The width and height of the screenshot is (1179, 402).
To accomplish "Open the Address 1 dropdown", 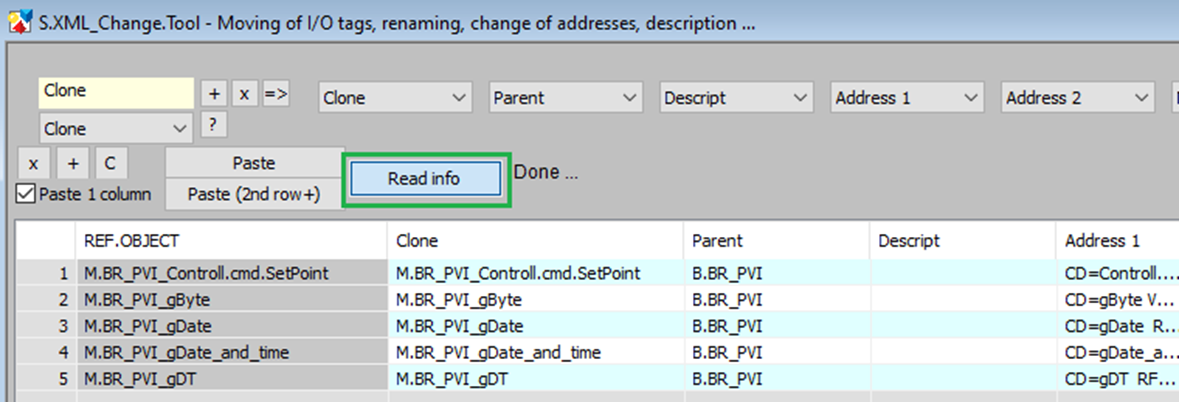I will [906, 98].
